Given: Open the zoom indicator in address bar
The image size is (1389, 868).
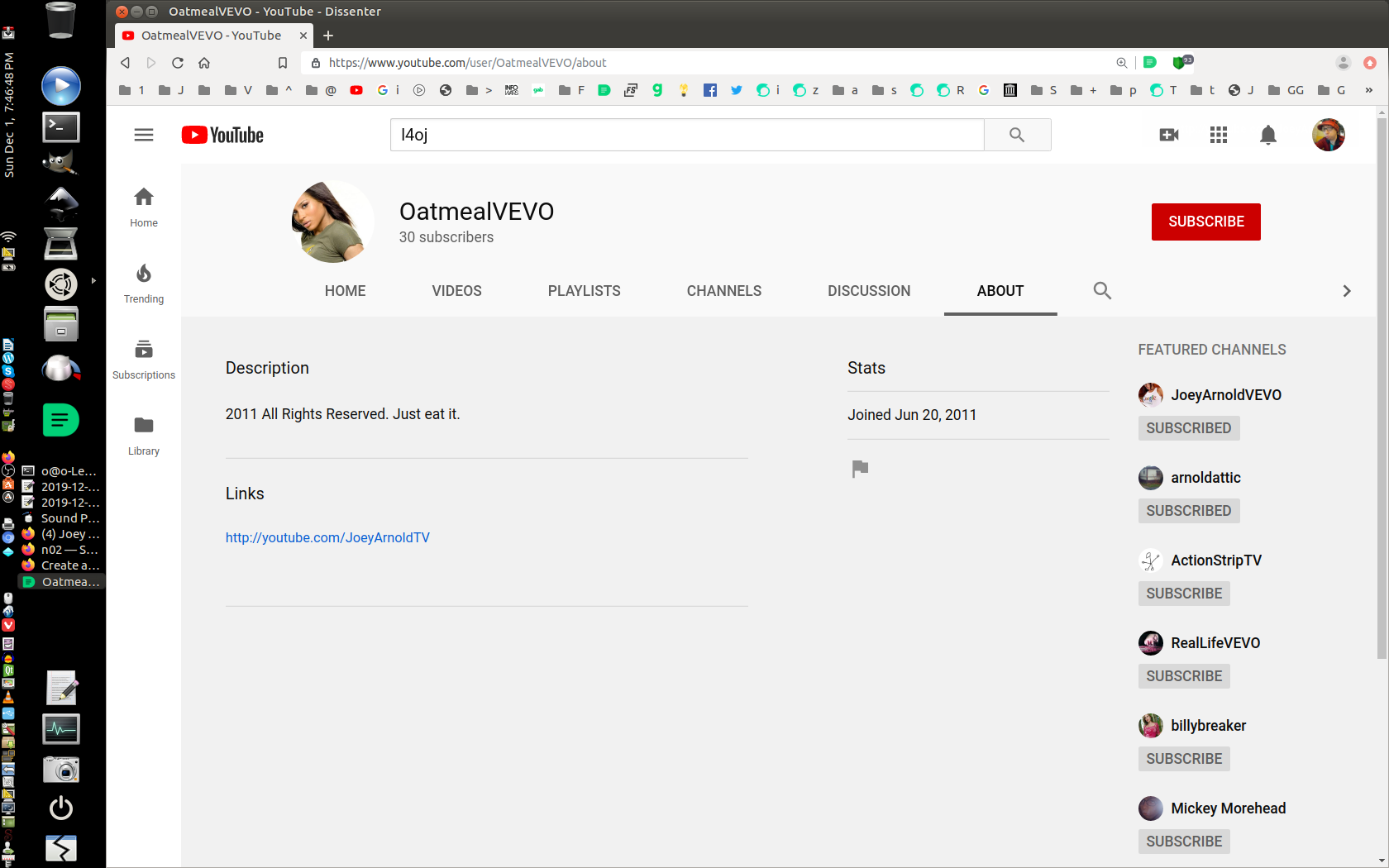Looking at the screenshot, I should click(1122, 63).
